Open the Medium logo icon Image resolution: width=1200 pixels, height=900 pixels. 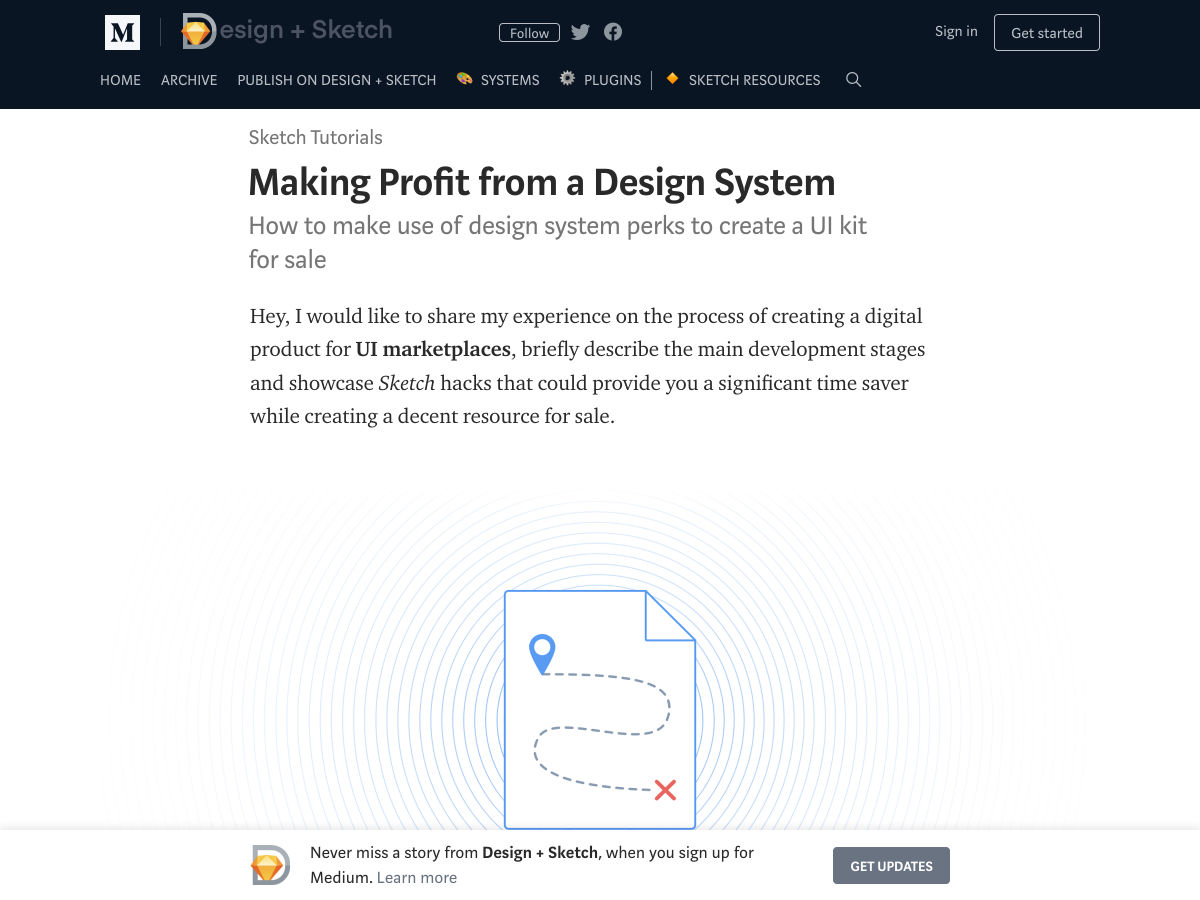pos(122,32)
